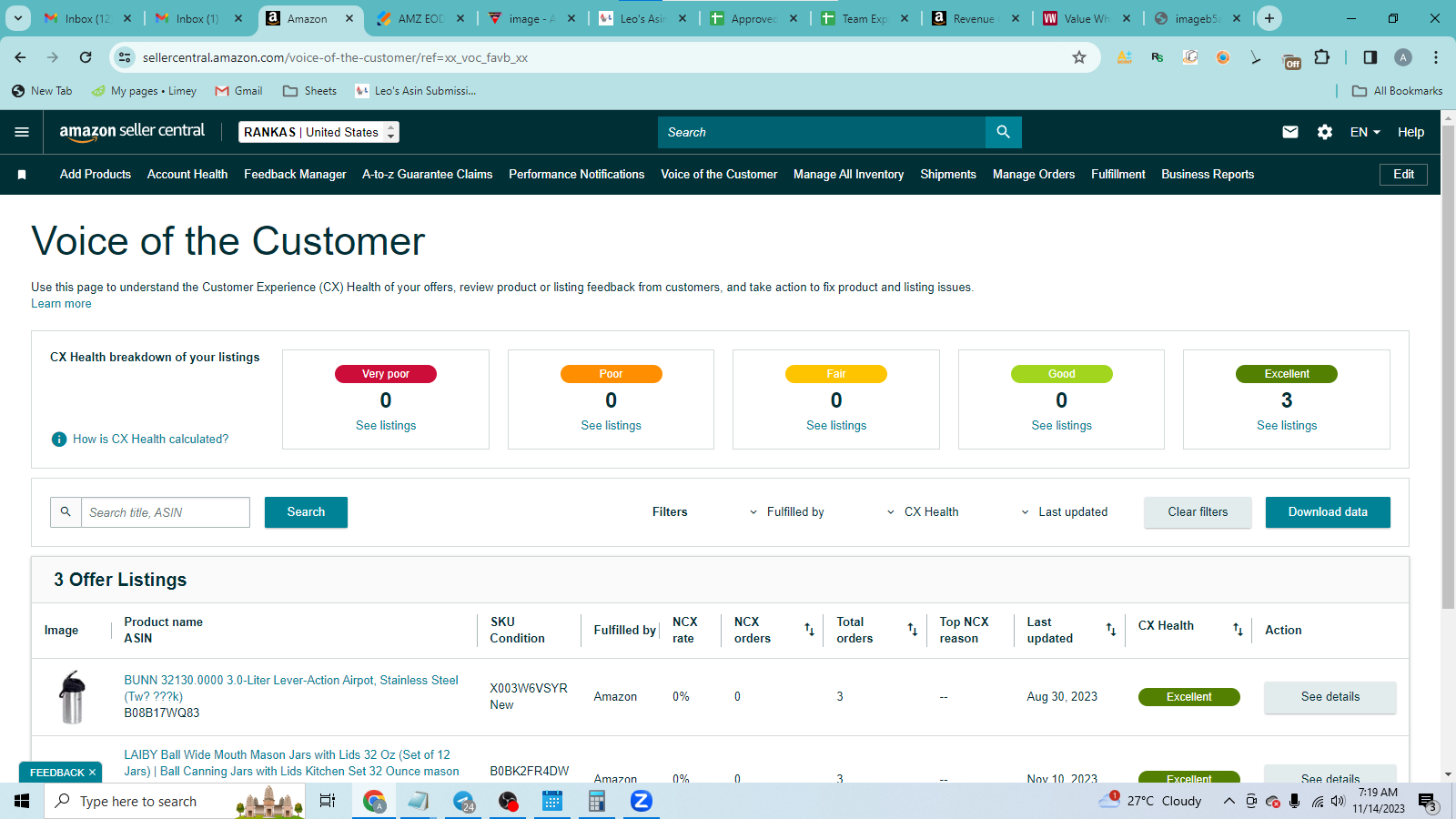Open the RANKAS United States account selector

(318, 132)
